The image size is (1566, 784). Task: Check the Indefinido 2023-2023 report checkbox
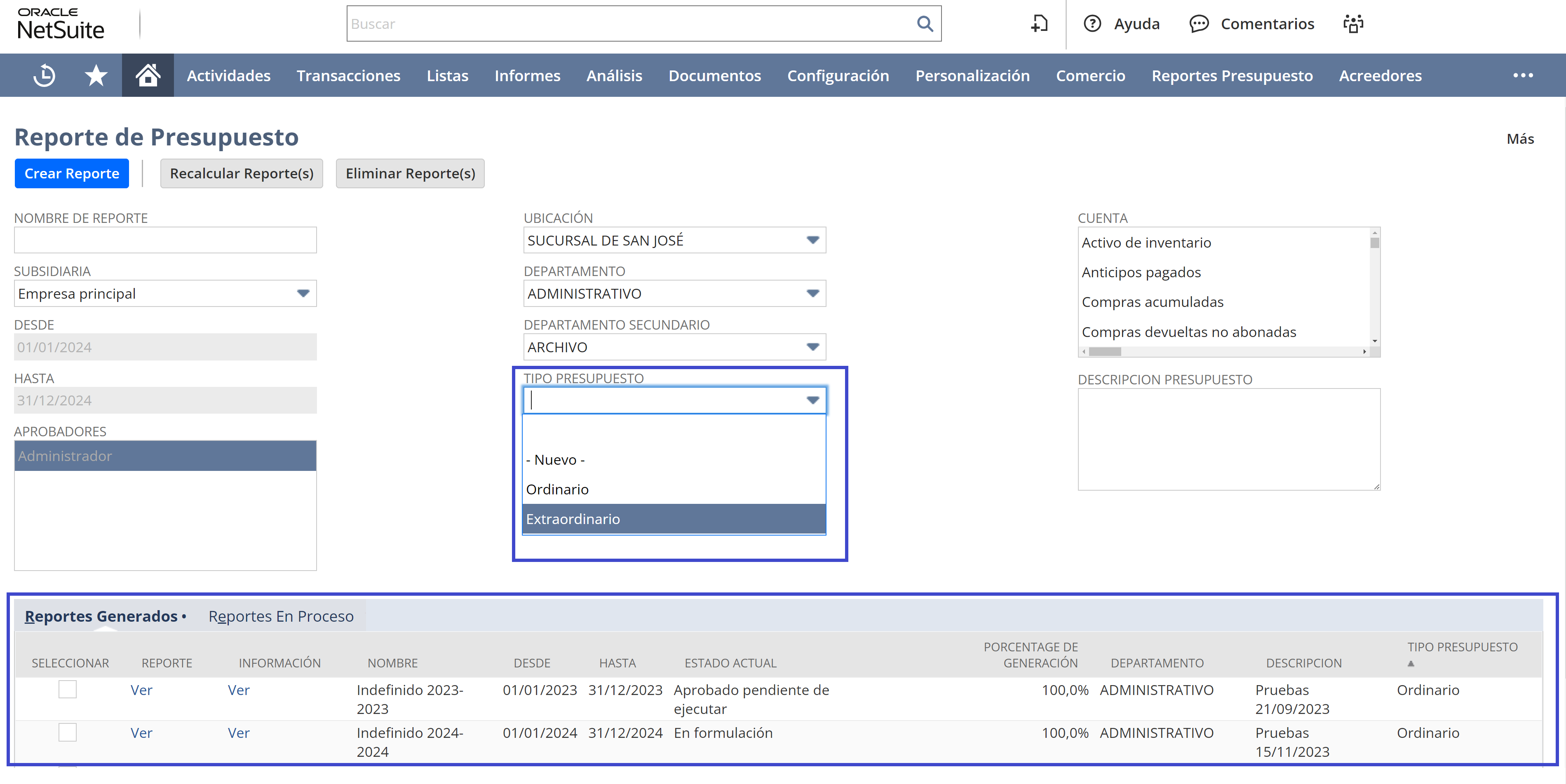68,689
